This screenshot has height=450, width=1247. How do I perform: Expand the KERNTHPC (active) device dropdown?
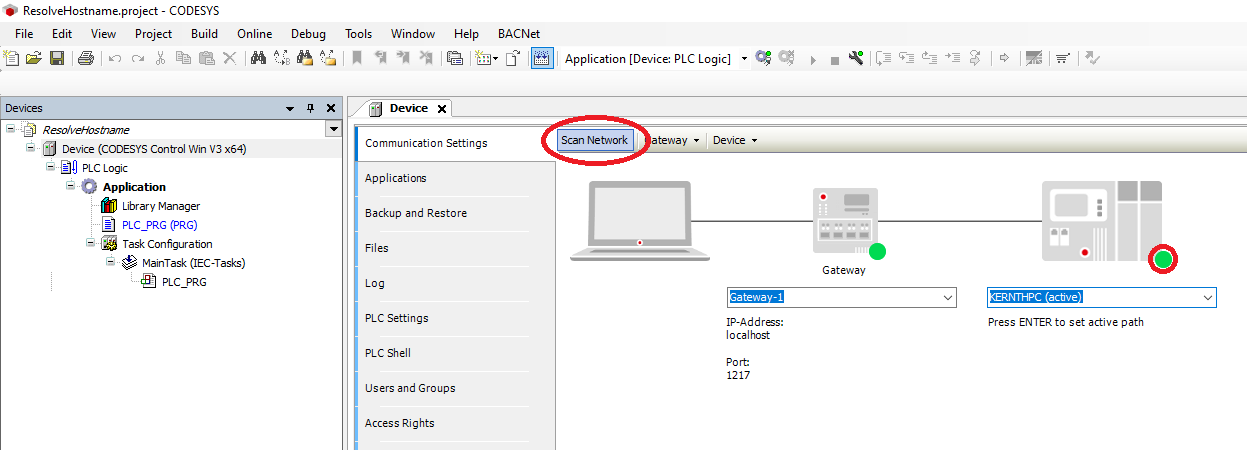(x=1206, y=298)
